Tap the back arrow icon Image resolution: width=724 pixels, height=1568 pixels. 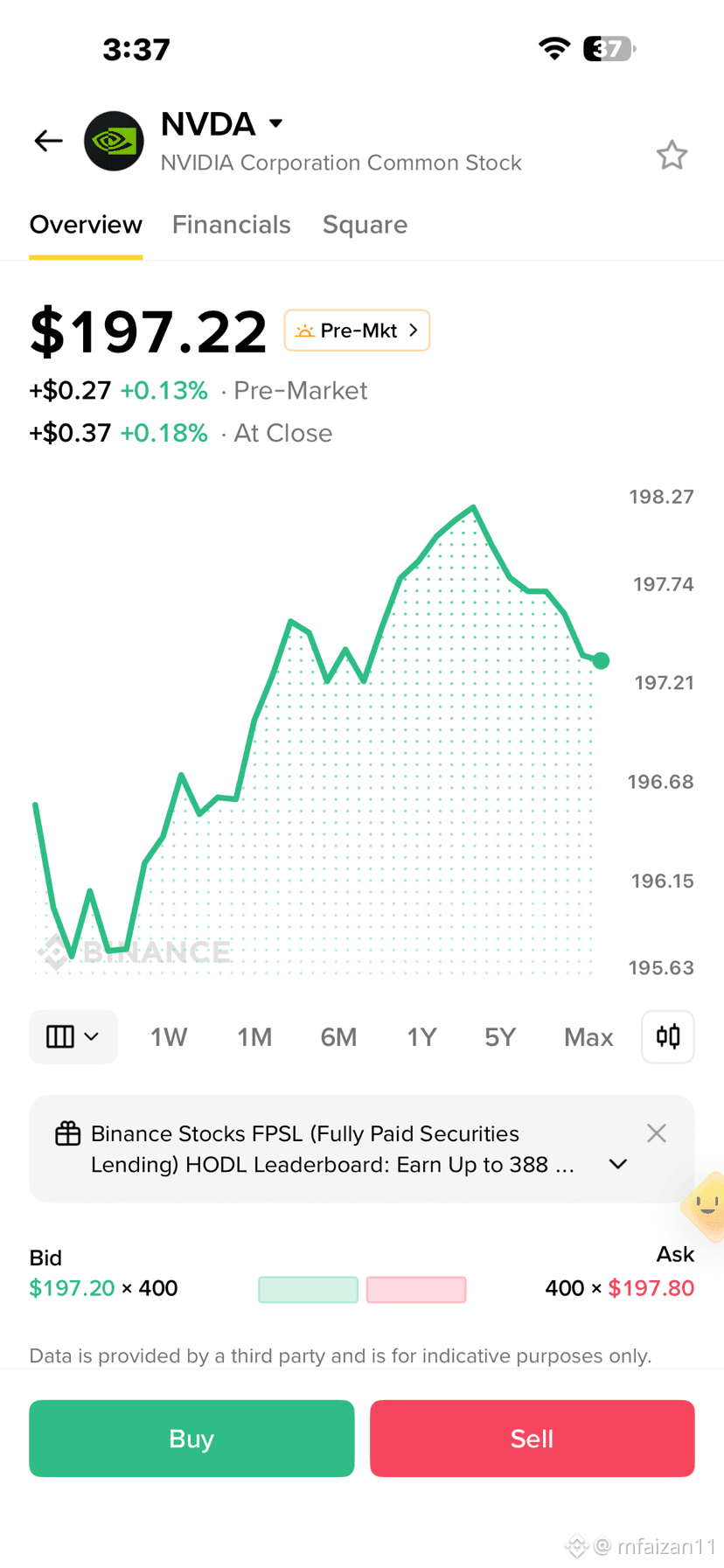48,141
